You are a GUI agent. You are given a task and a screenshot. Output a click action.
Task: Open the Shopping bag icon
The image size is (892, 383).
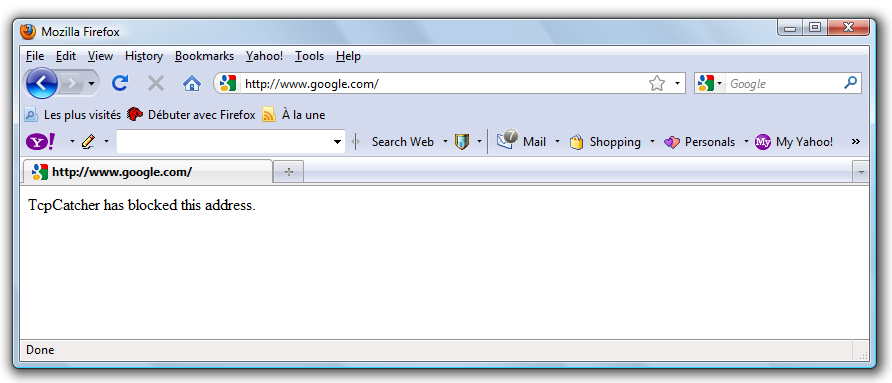click(x=576, y=142)
